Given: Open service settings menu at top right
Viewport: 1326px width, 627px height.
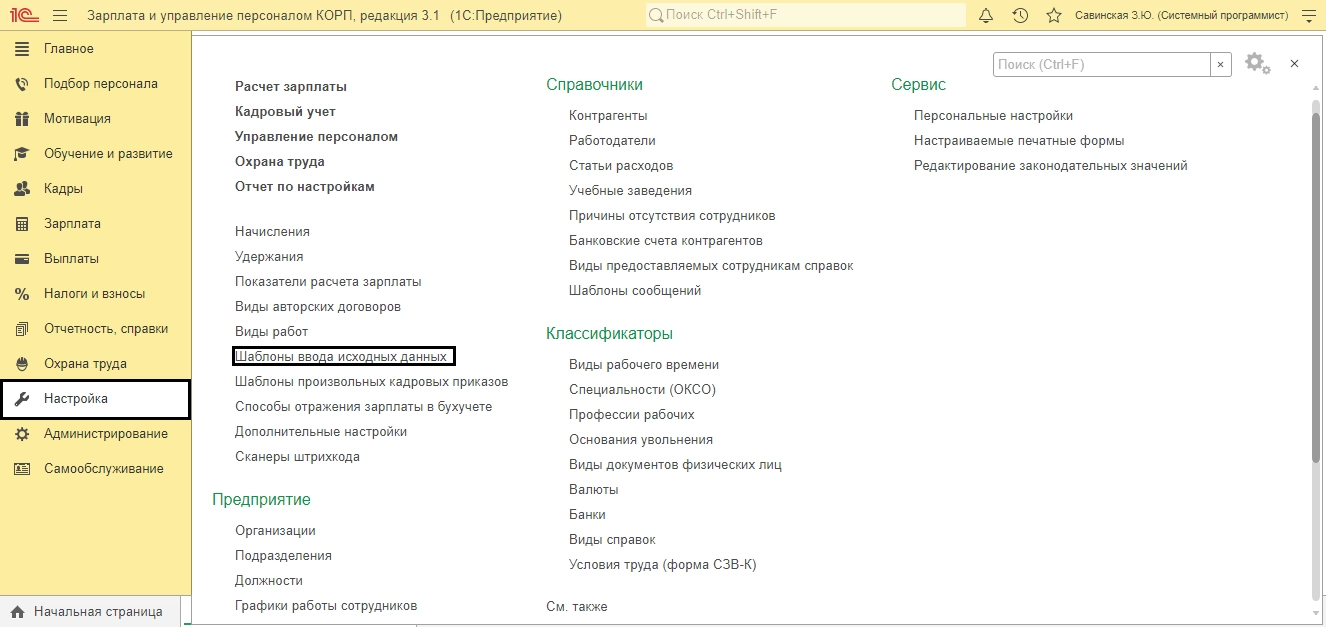Looking at the screenshot, I should pos(1309,16).
